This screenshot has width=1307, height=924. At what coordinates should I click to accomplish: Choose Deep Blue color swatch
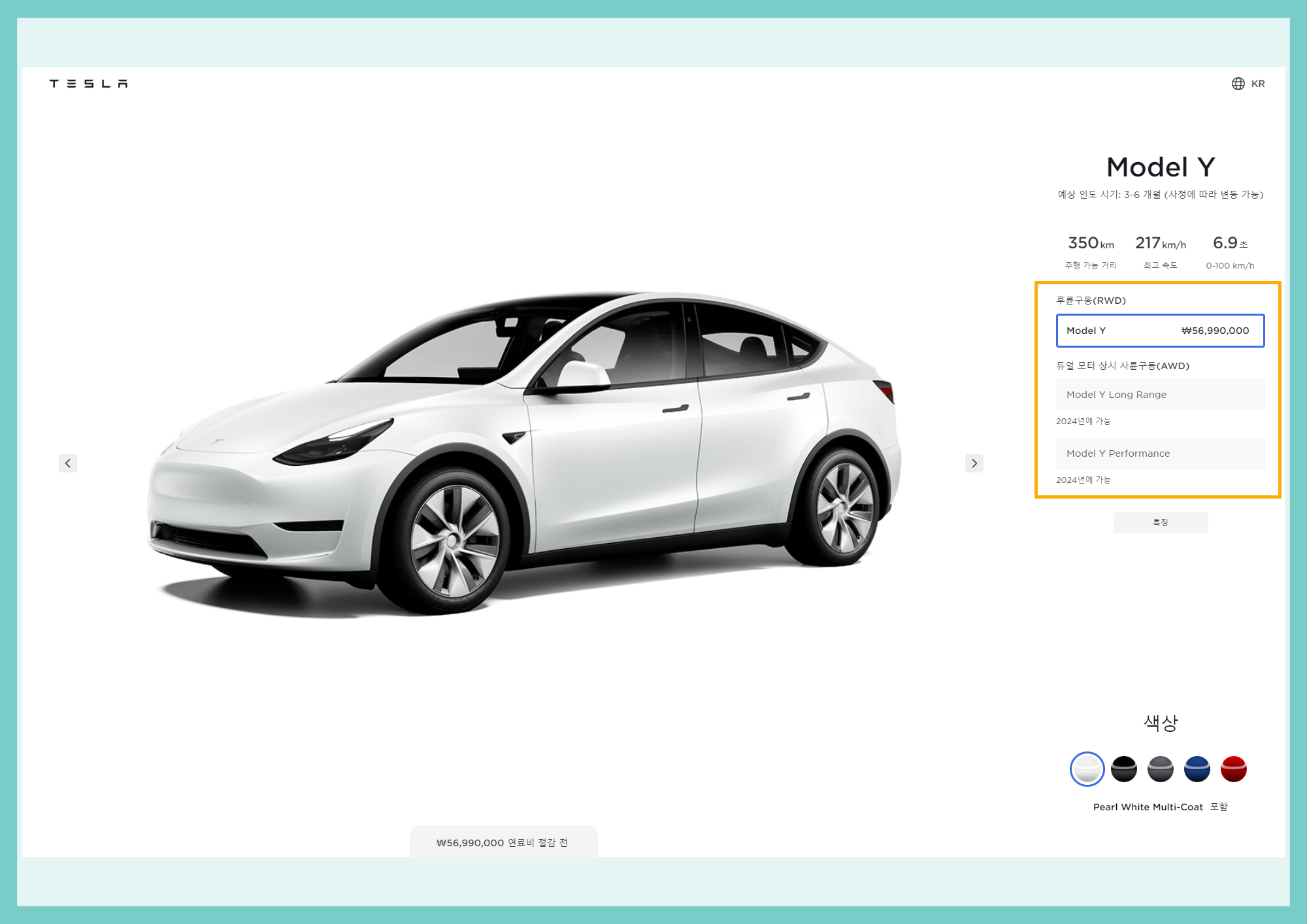(x=1197, y=769)
